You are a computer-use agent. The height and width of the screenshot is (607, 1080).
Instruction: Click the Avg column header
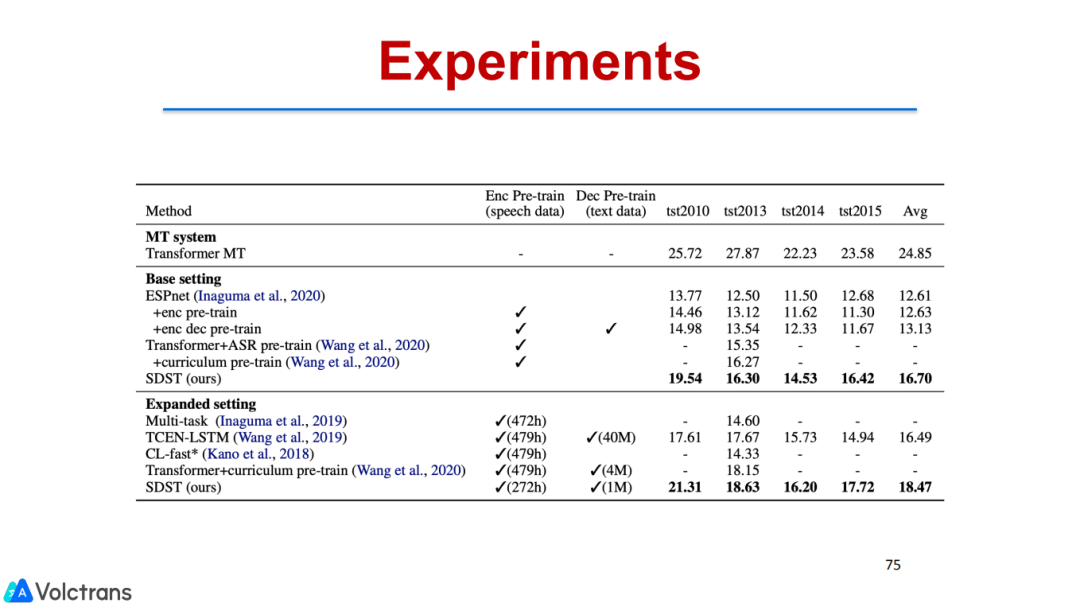(915, 212)
